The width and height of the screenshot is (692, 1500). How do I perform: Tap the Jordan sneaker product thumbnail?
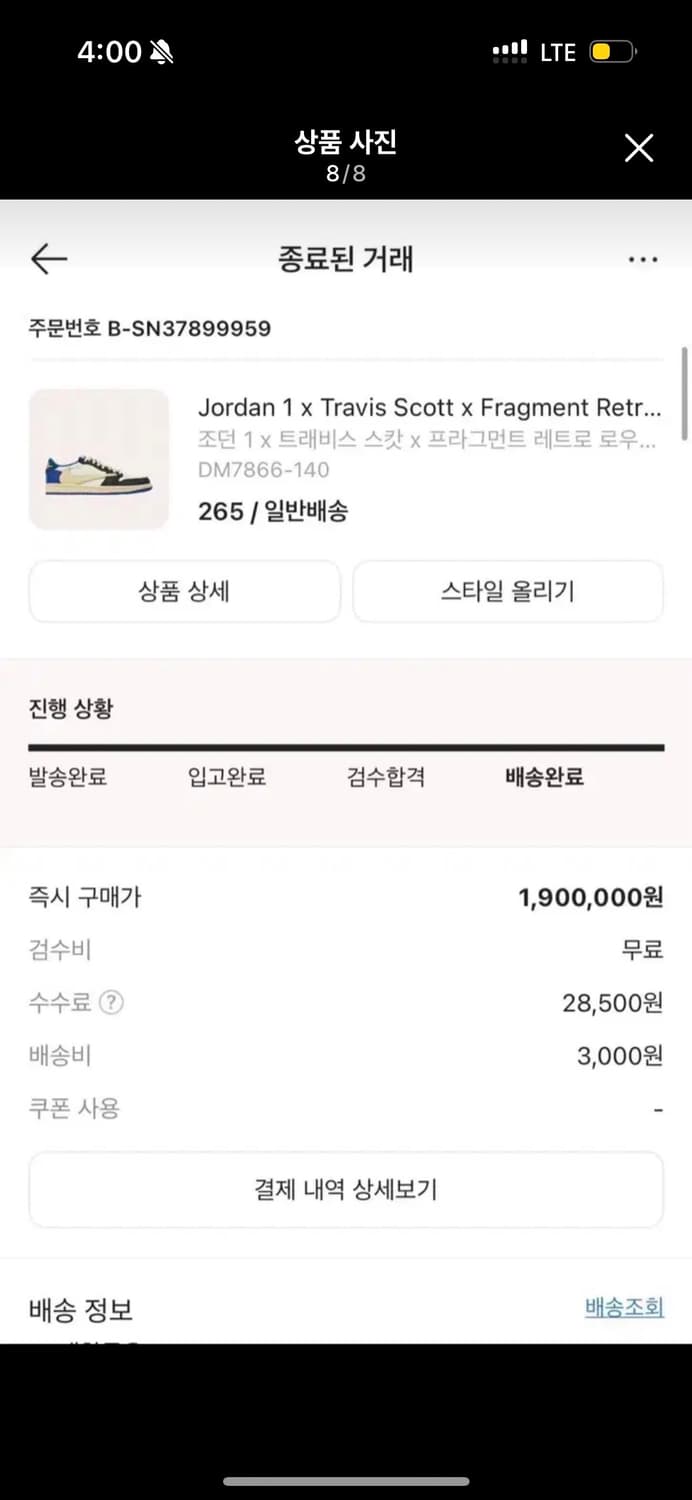coord(99,458)
